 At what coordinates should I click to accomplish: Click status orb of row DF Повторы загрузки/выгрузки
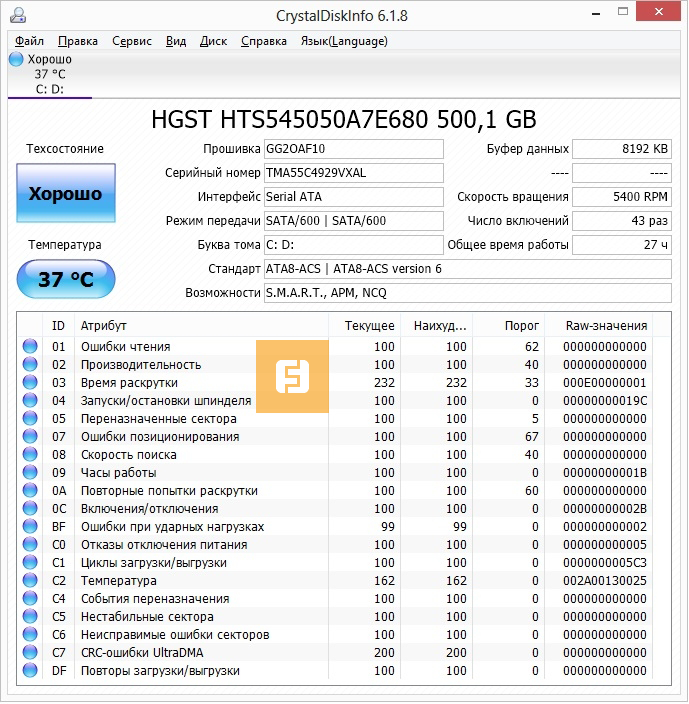30,670
